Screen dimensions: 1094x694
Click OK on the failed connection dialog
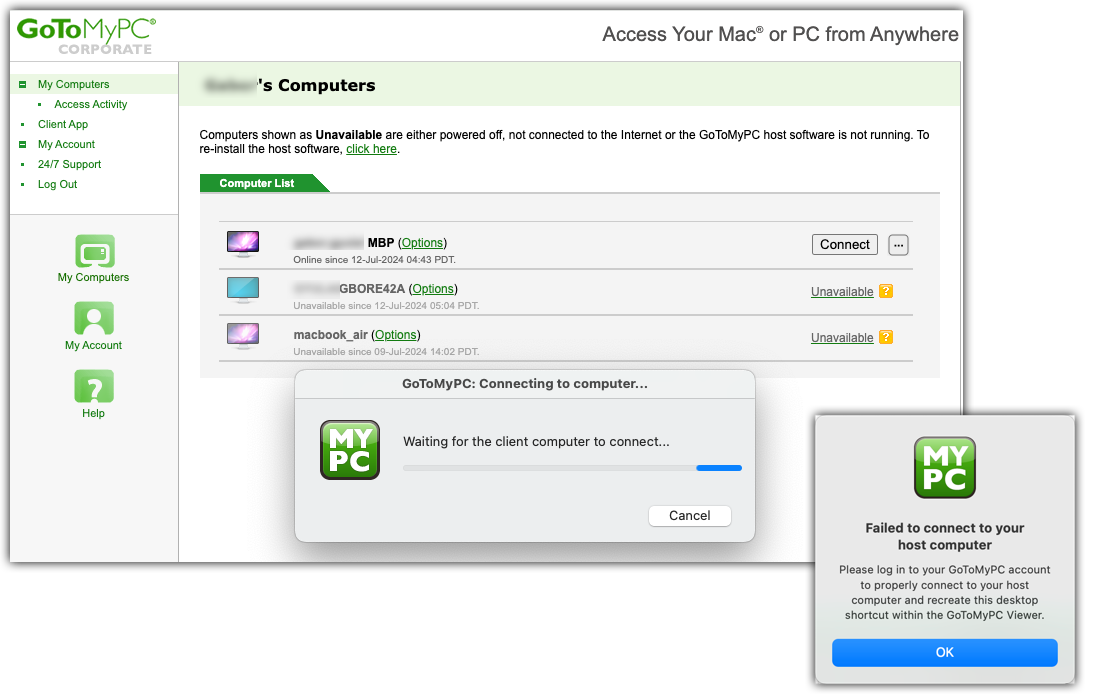coord(945,653)
